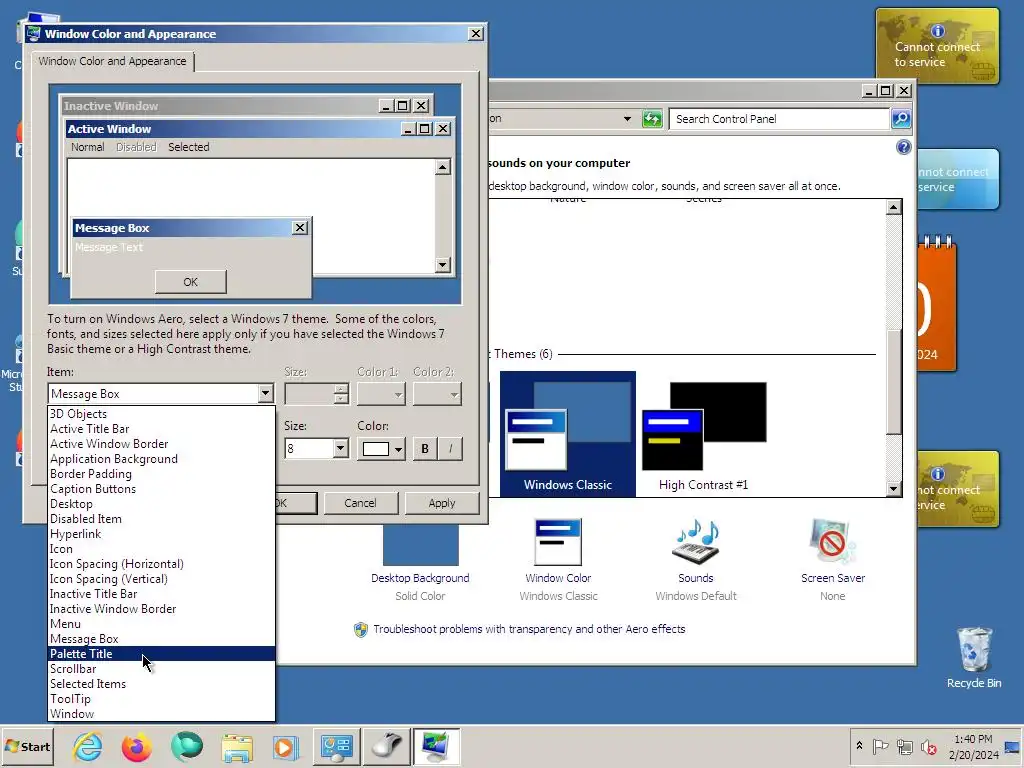Viewport: 1024px width, 768px height.
Task: Toggle the Italic font button
Action: [x=450, y=449]
